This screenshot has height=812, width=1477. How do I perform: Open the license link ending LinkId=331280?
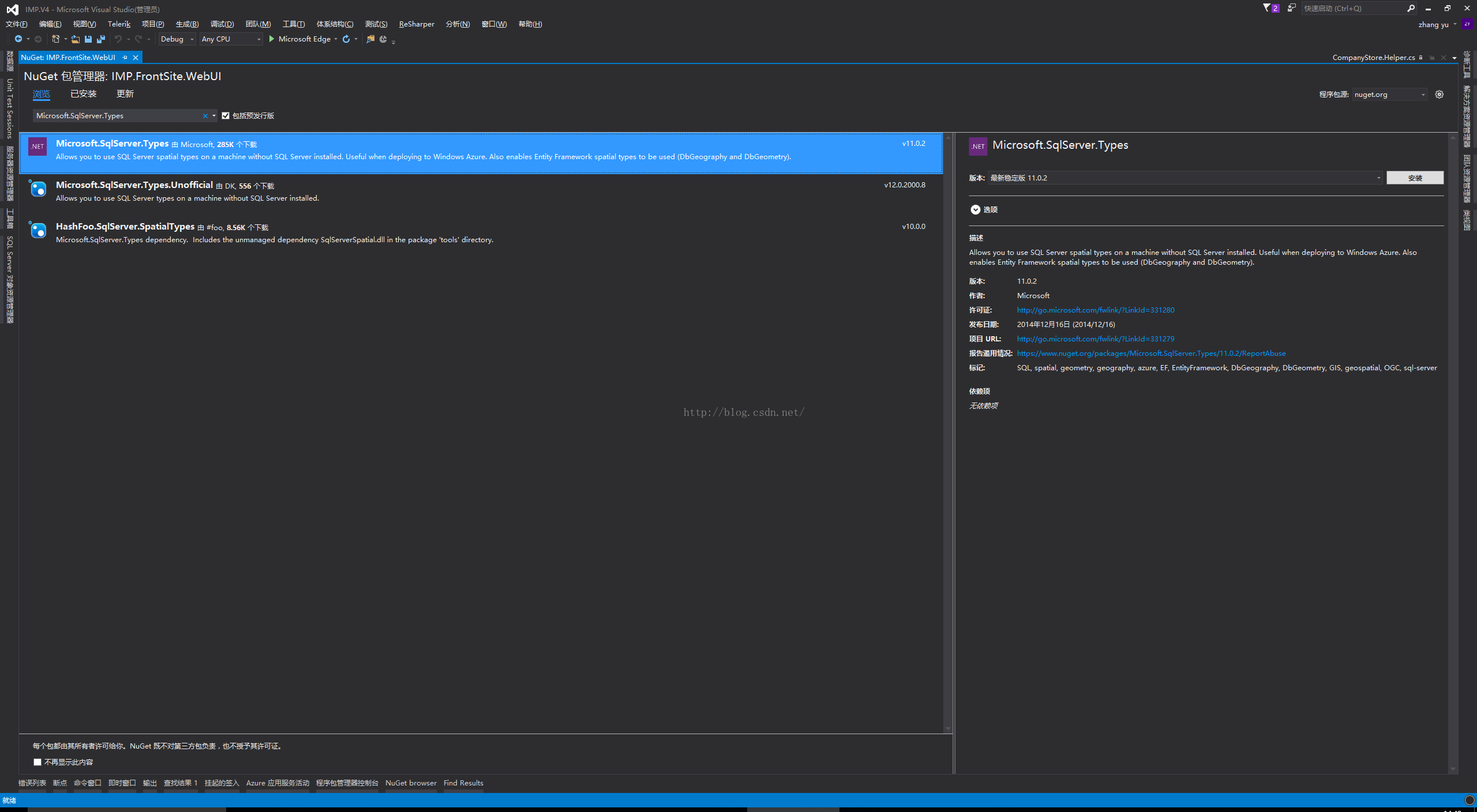coord(1096,310)
